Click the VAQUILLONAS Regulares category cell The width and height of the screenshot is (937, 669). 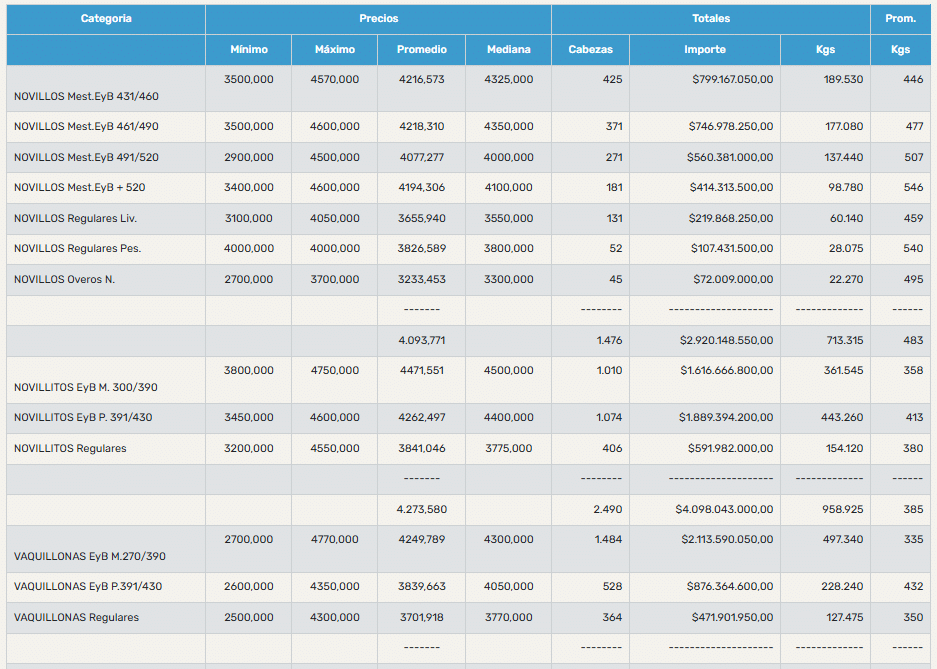coord(76,618)
